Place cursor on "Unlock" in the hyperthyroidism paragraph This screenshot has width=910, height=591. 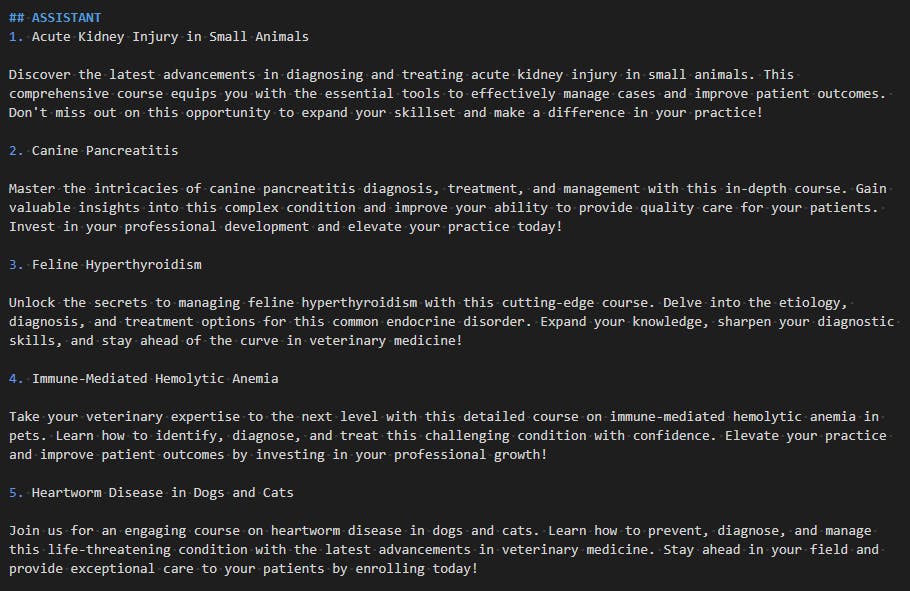click(x=32, y=303)
